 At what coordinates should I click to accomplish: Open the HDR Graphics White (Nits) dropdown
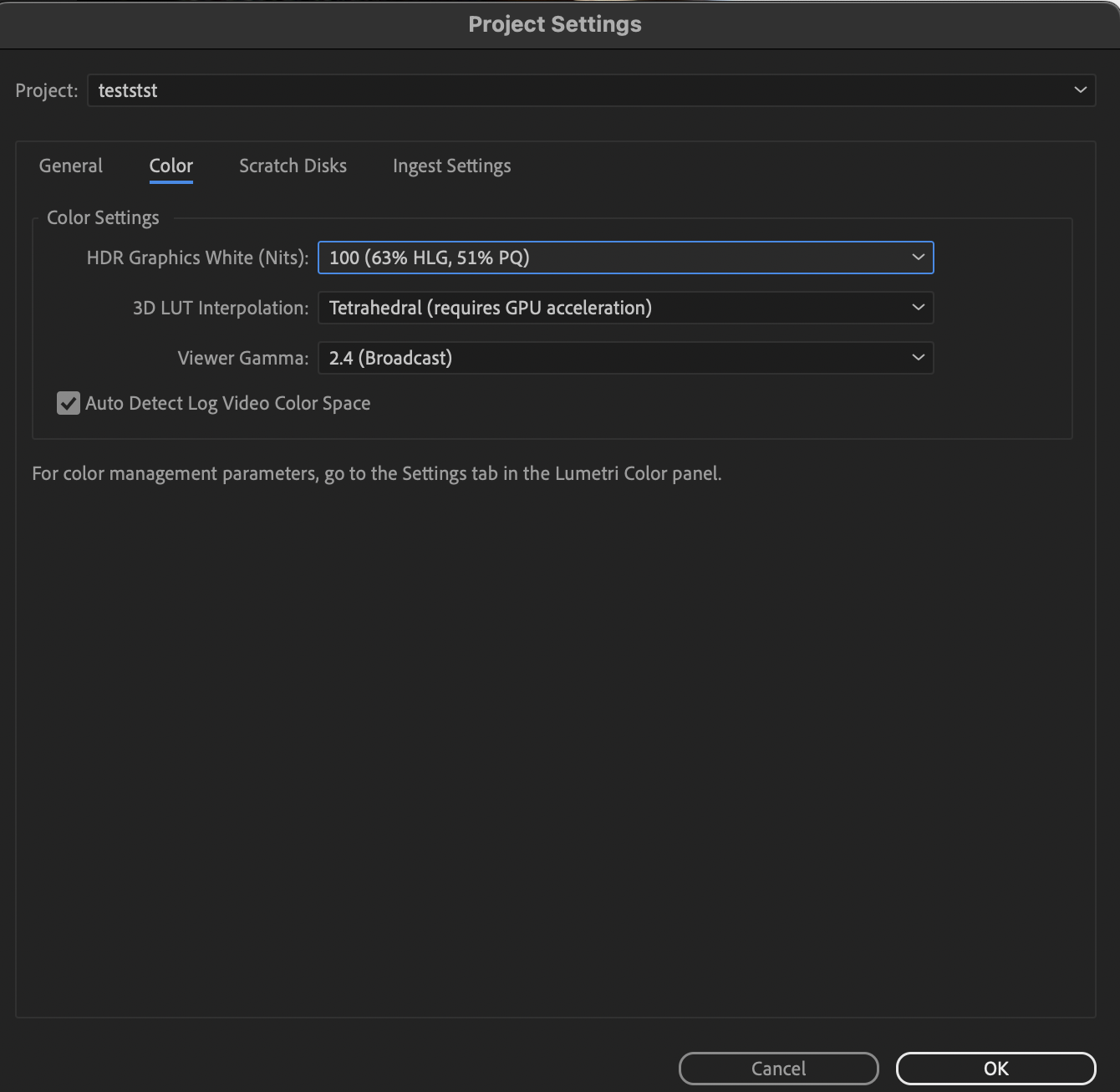(x=625, y=258)
